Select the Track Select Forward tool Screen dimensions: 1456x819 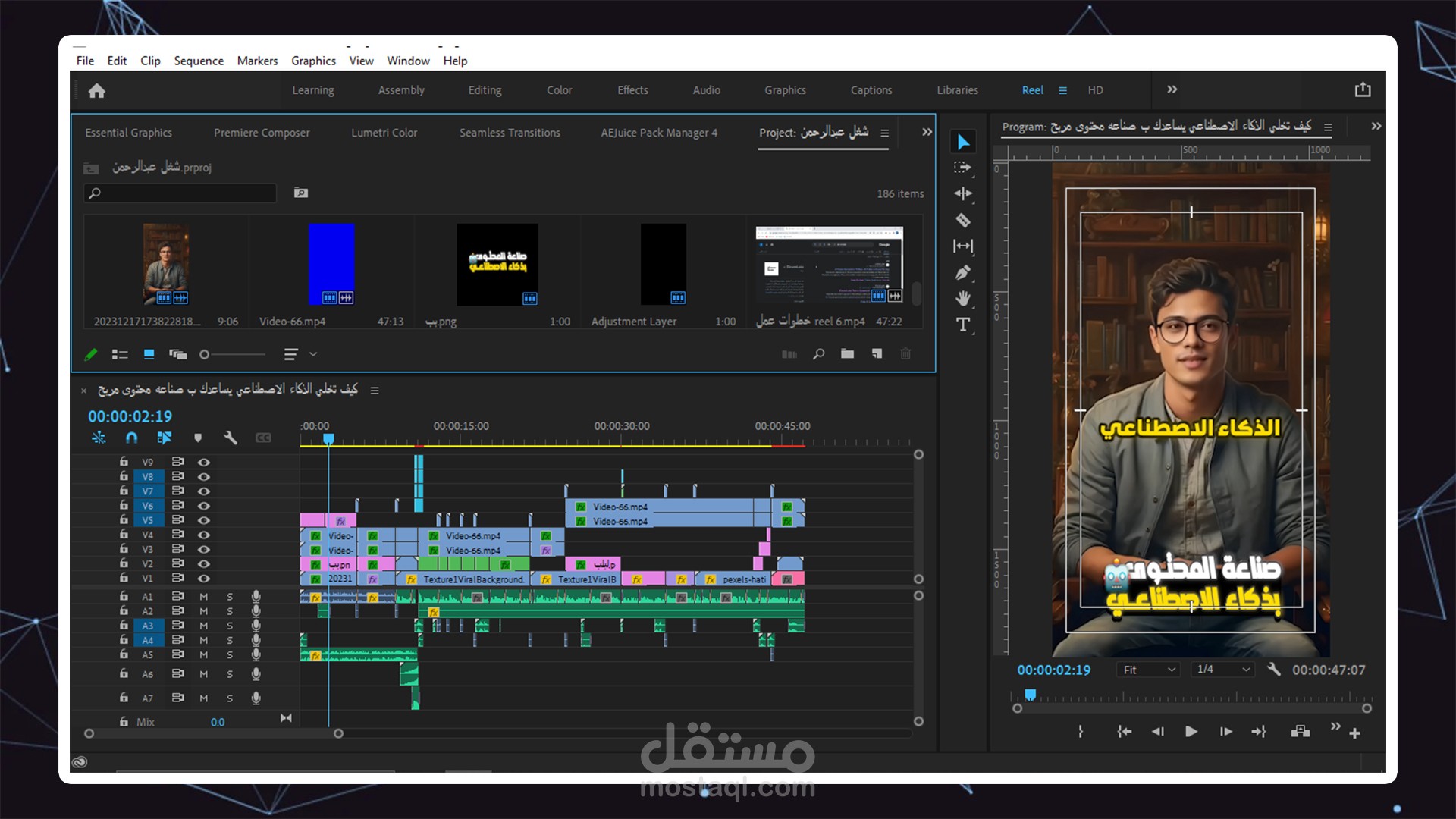(x=963, y=168)
